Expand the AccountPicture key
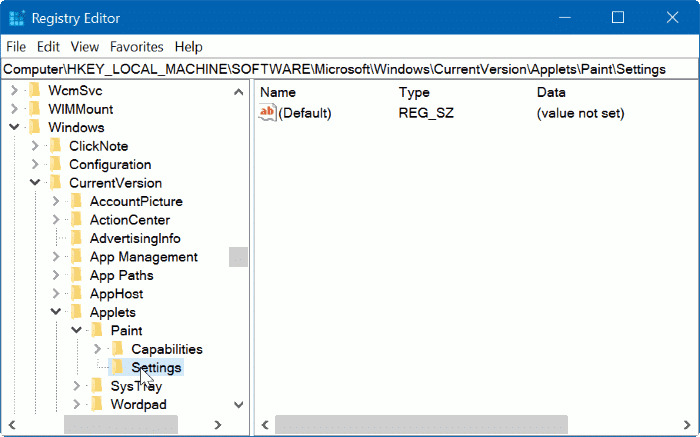Screen dimensions: 700x437 [x=56, y=201]
